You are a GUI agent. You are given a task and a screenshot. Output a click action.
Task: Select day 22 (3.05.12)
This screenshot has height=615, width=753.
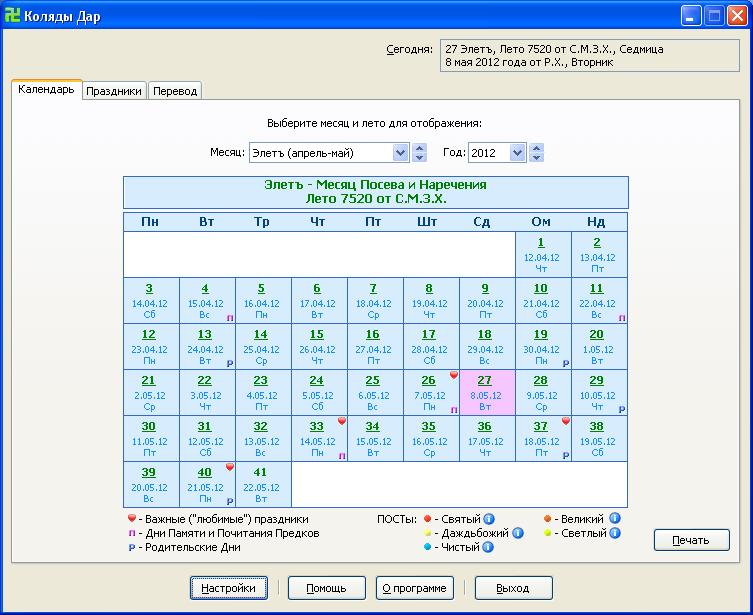pos(207,393)
